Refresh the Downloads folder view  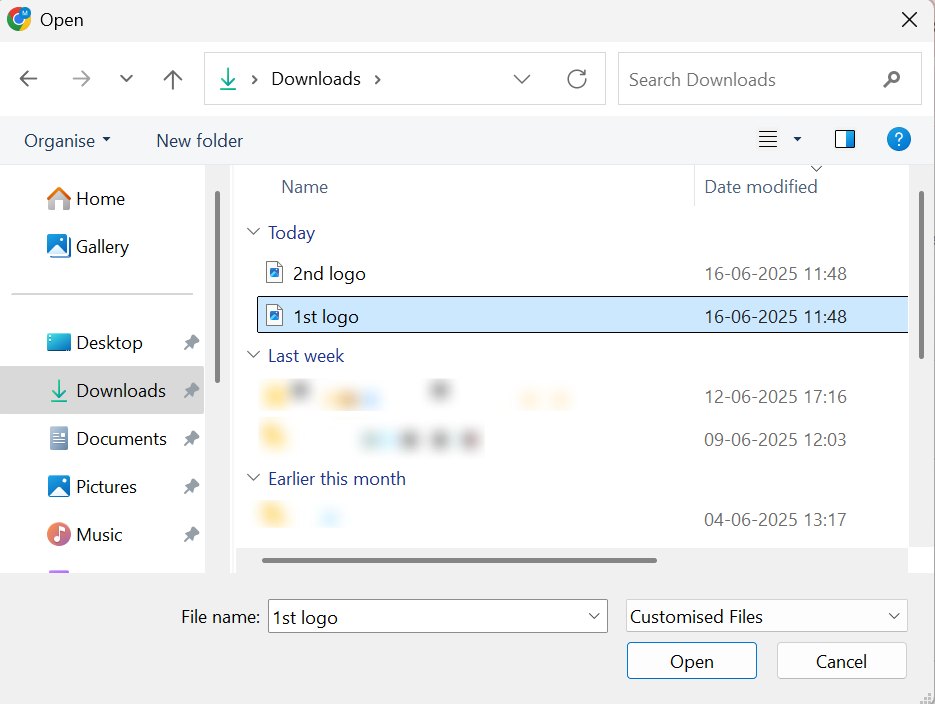[x=577, y=80]
